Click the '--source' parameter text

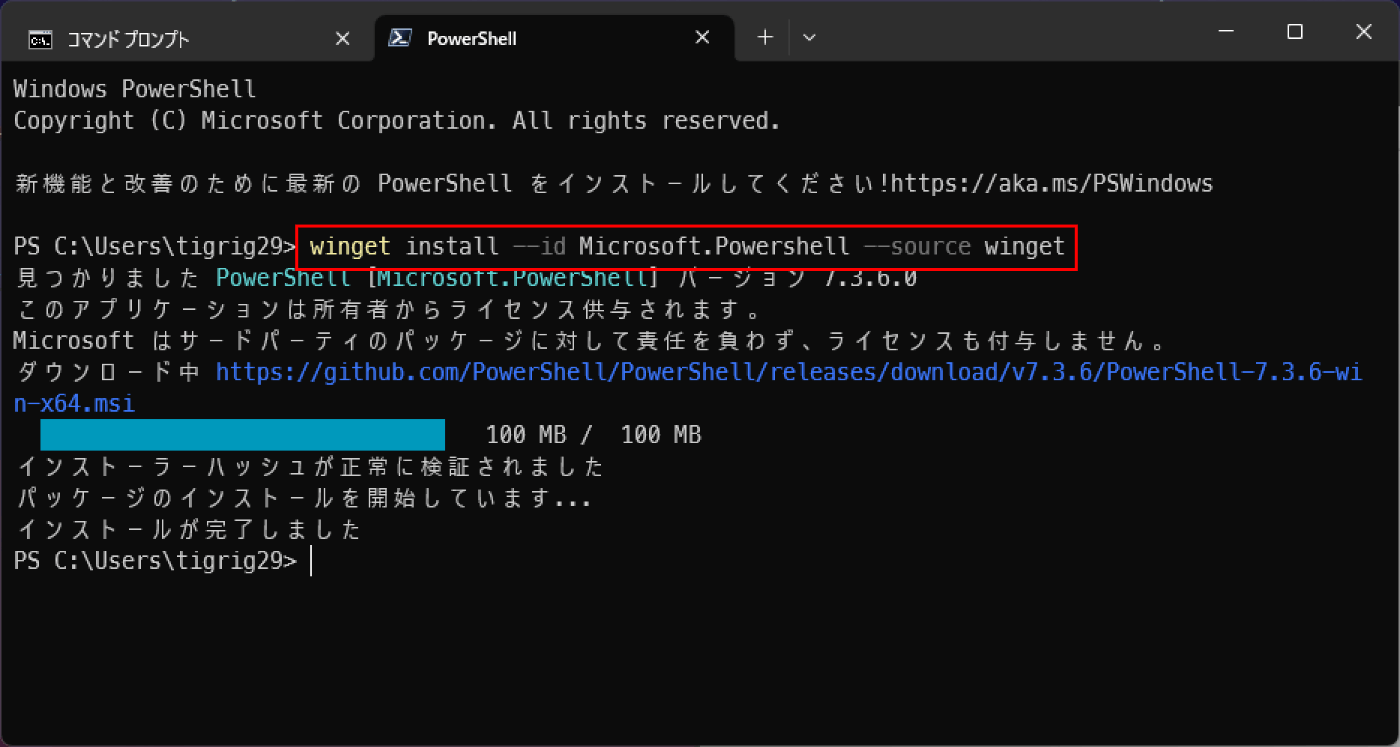pos(916,246)
